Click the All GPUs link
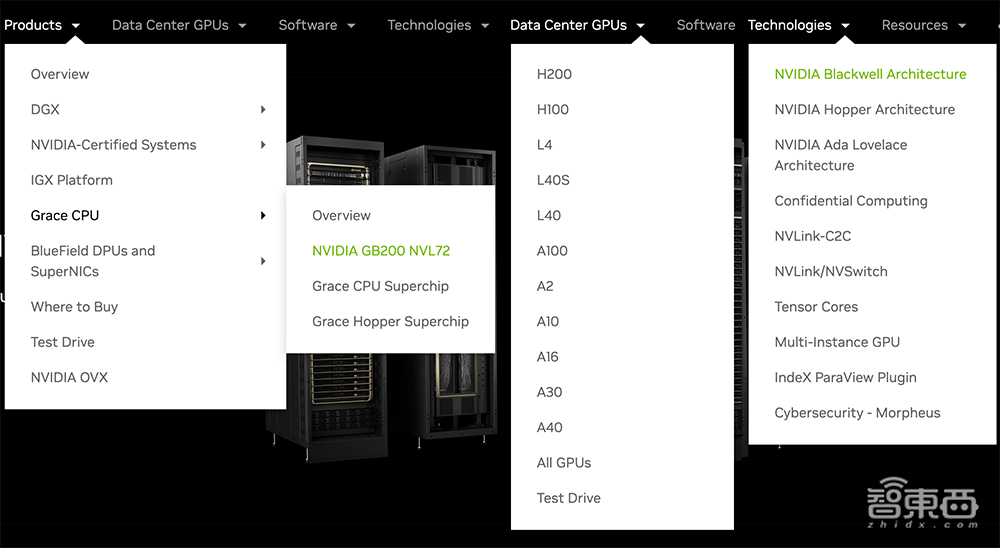The image size is (1000, 548). [x=564, y=463]
